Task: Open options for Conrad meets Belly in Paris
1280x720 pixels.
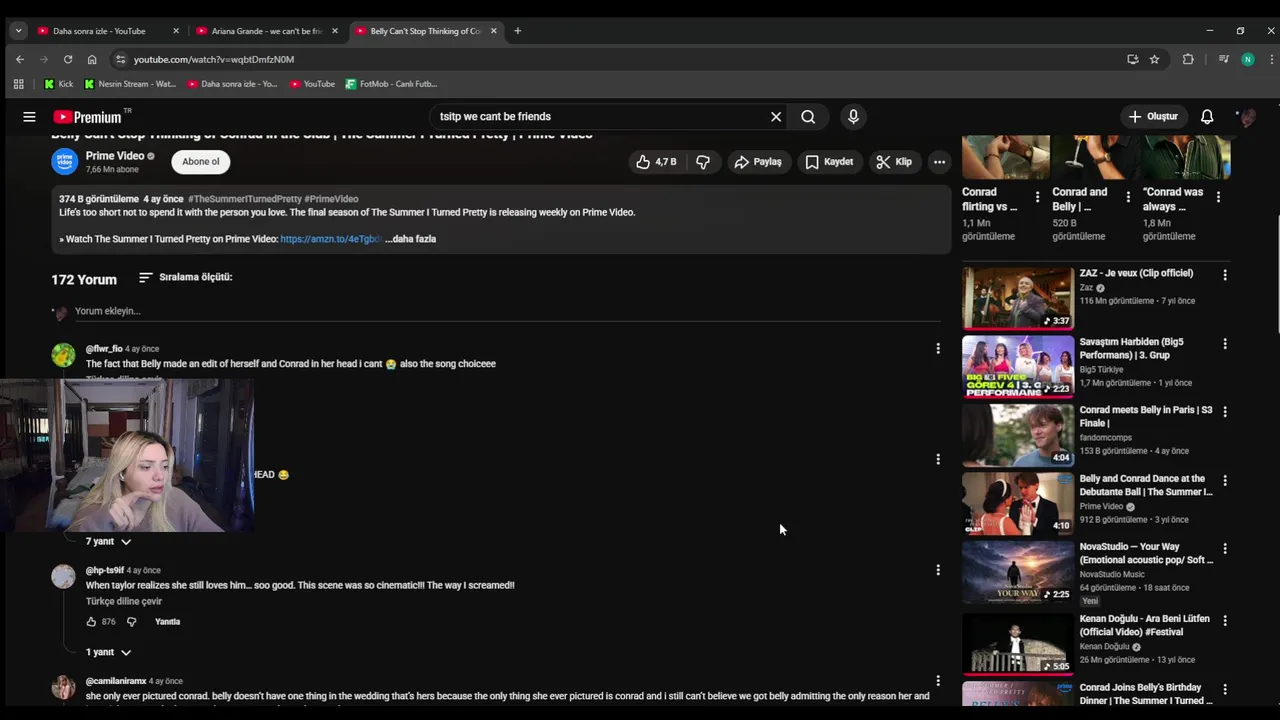Action: 1225,412
